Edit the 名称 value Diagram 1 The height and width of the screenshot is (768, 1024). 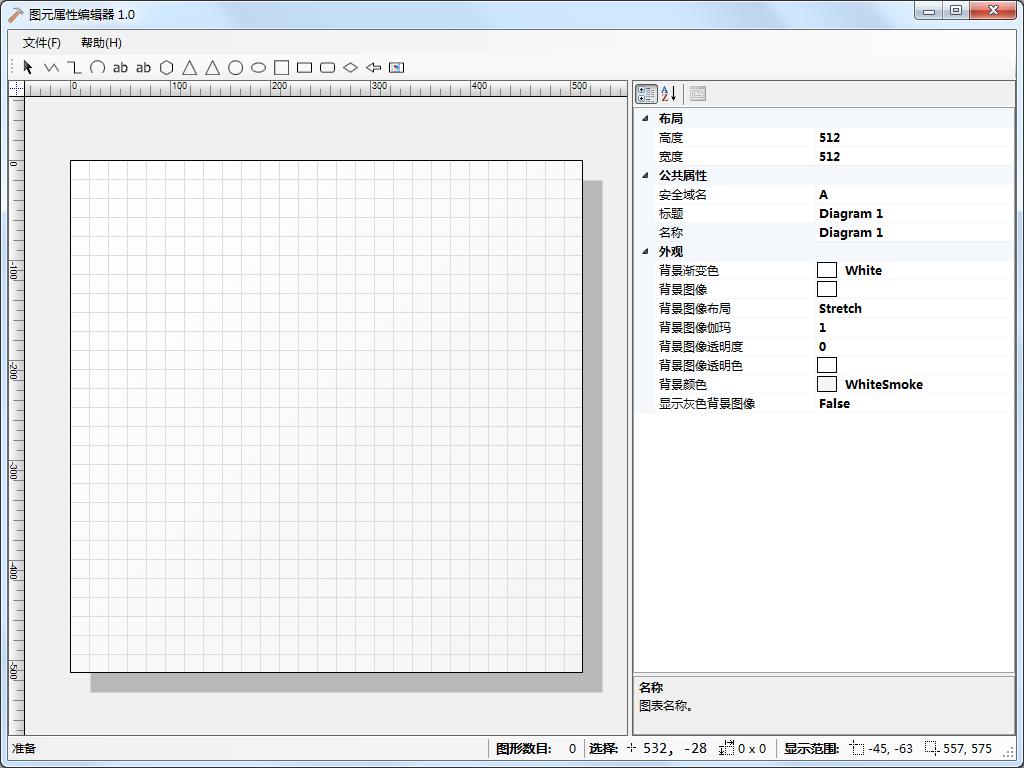(x=851, y=232)
